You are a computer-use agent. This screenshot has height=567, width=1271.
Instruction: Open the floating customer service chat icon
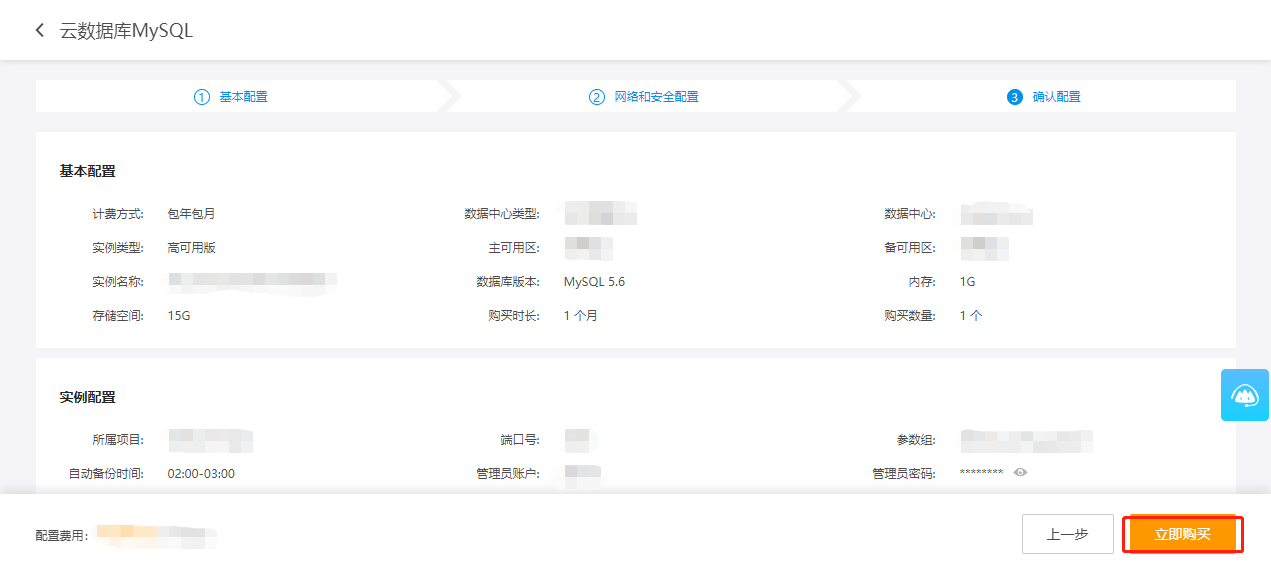click(1245, 395)
